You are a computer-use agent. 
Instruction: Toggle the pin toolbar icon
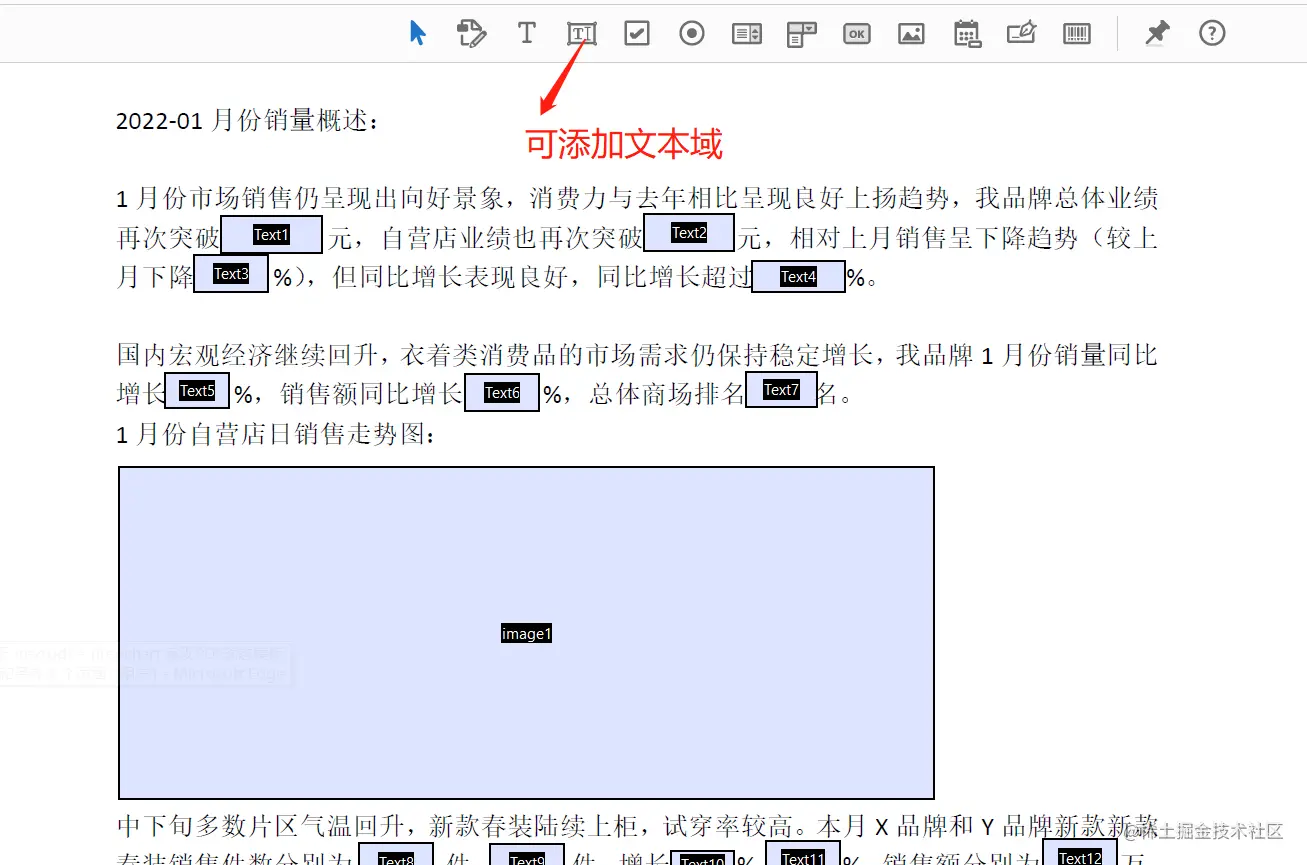pos(1156,33)
